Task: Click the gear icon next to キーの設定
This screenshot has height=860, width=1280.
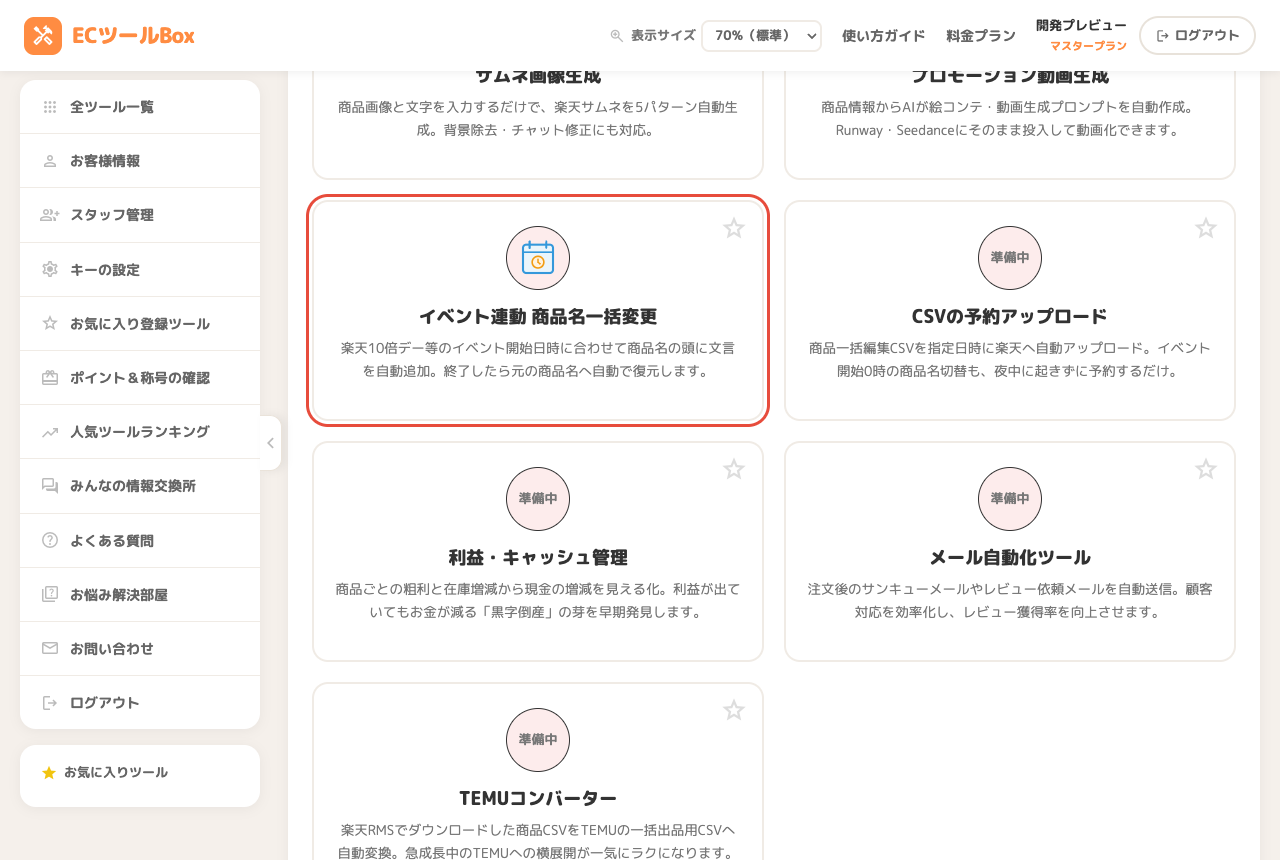Action: click(50, 269)
